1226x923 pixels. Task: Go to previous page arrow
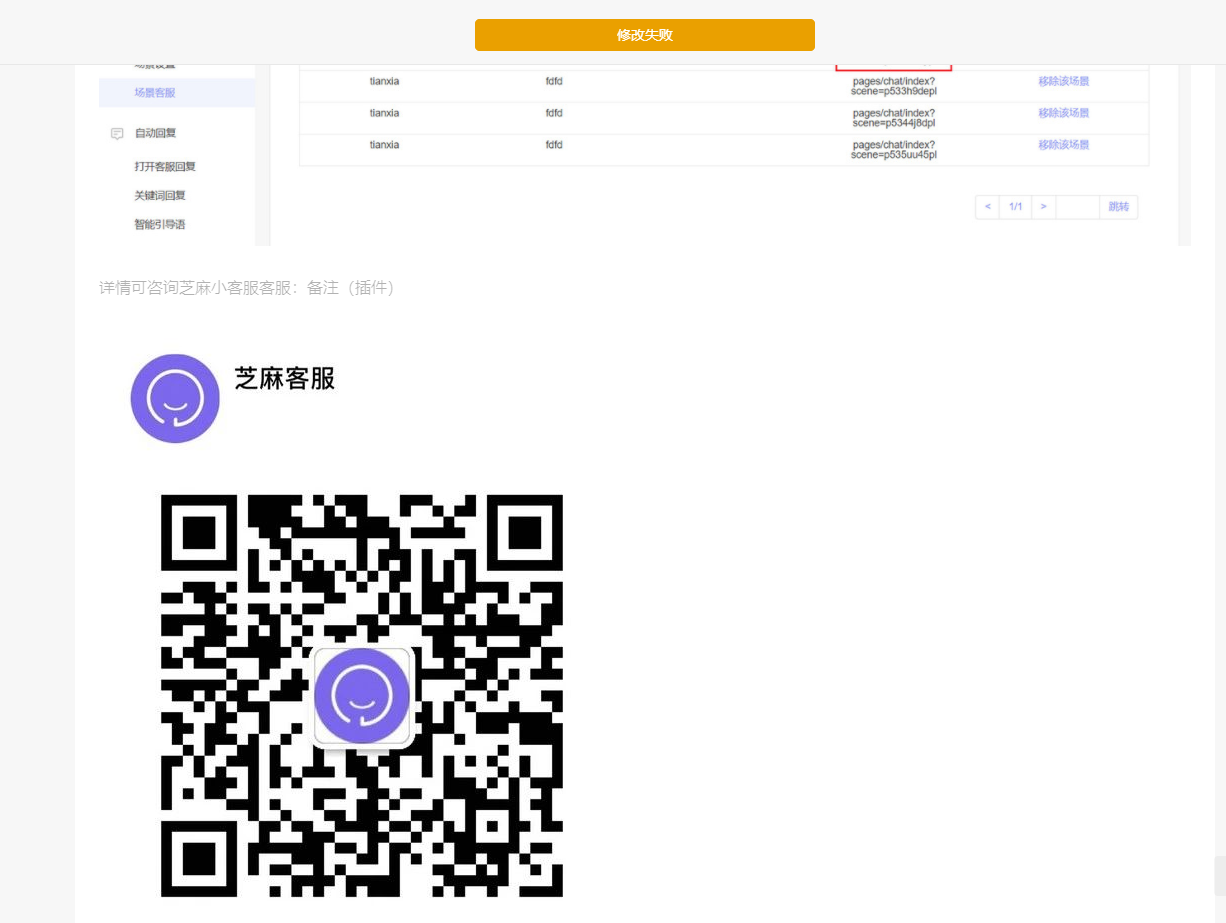point(987,207)
